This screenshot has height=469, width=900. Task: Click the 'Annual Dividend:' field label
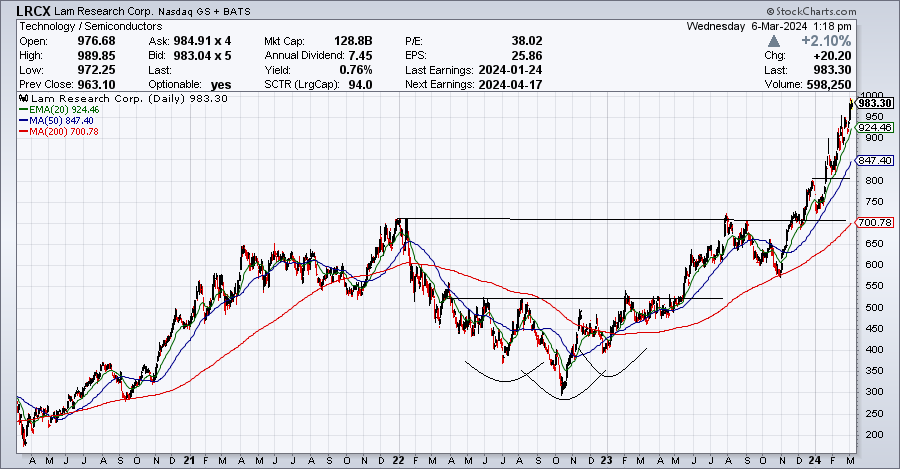(x=304, y=56)
